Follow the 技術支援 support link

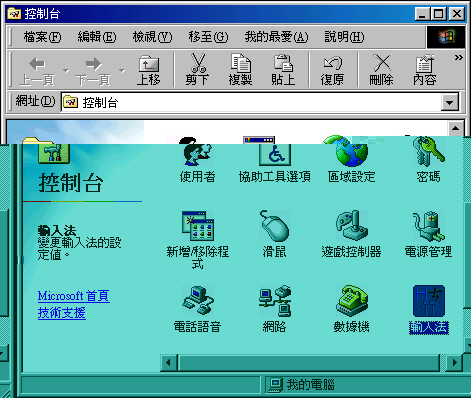(x=62, y=313)
